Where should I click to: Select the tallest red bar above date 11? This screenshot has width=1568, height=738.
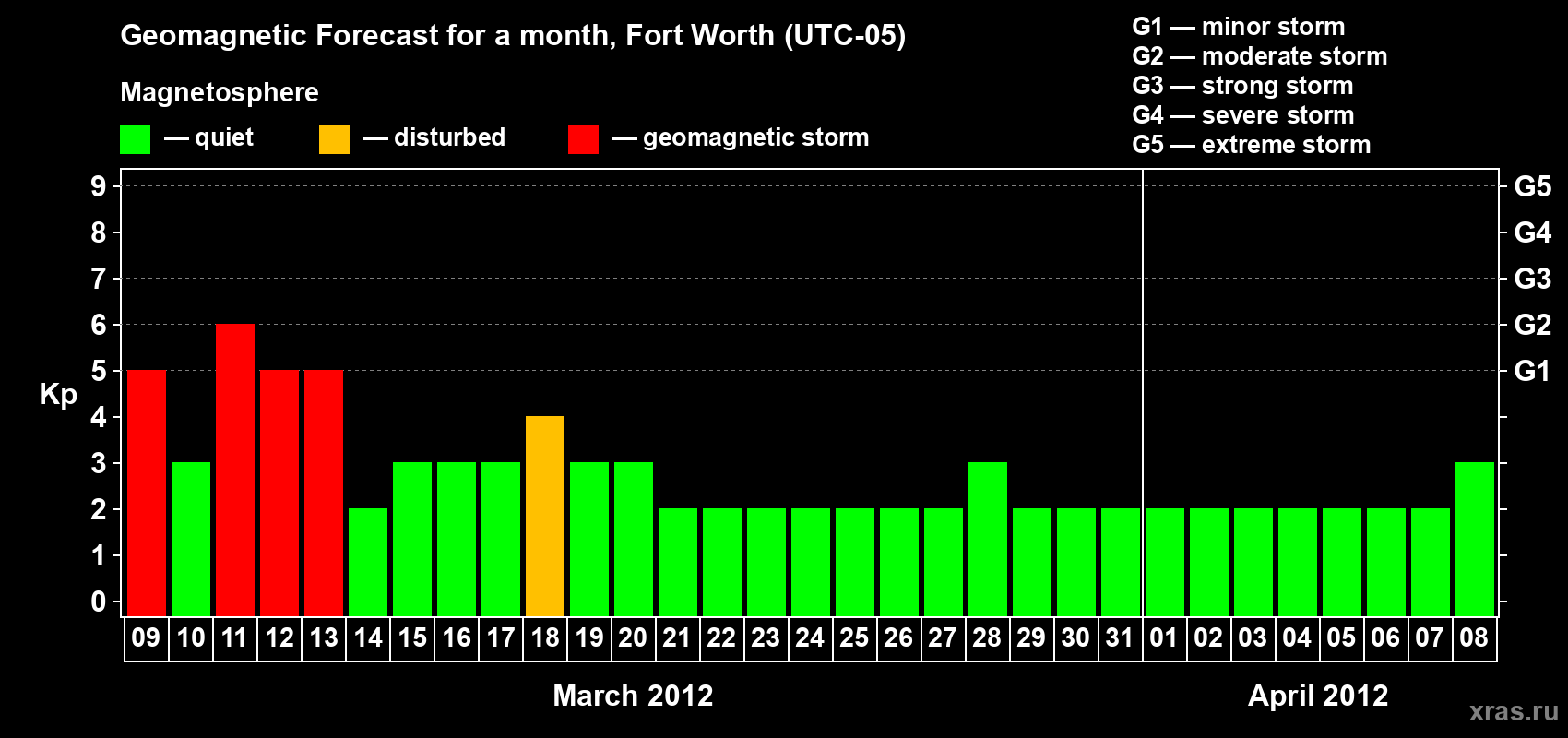pyautogui.click(x=235, y=470)
